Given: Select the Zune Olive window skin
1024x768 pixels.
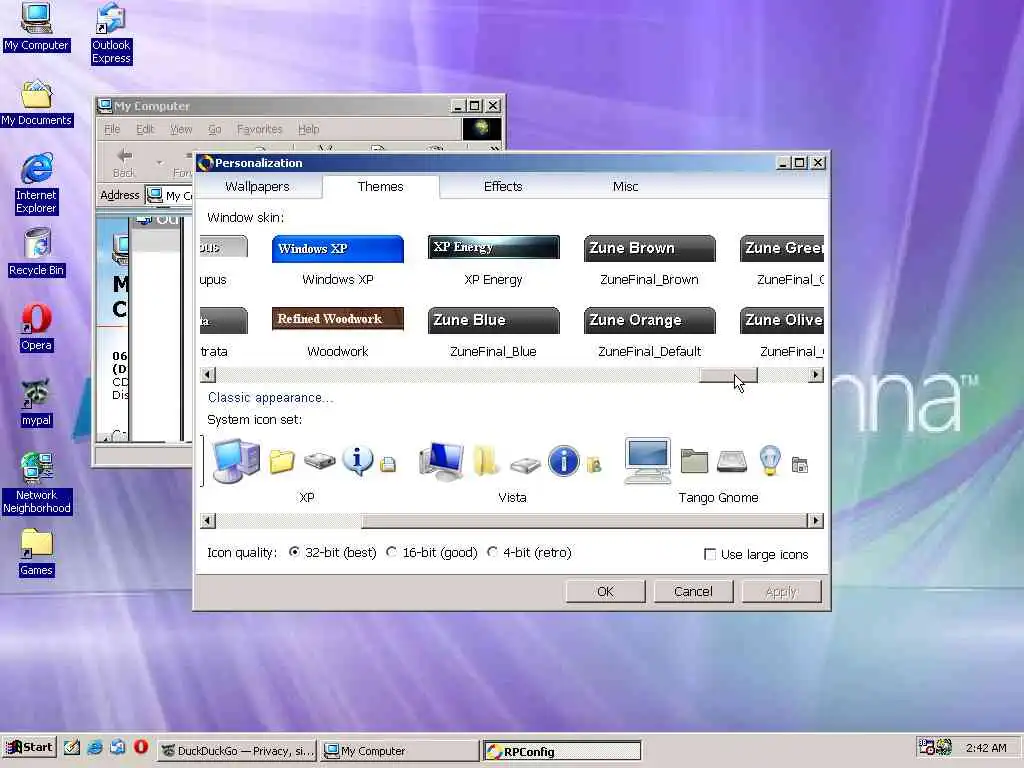Looking at the screenshot, I should 782,332.
